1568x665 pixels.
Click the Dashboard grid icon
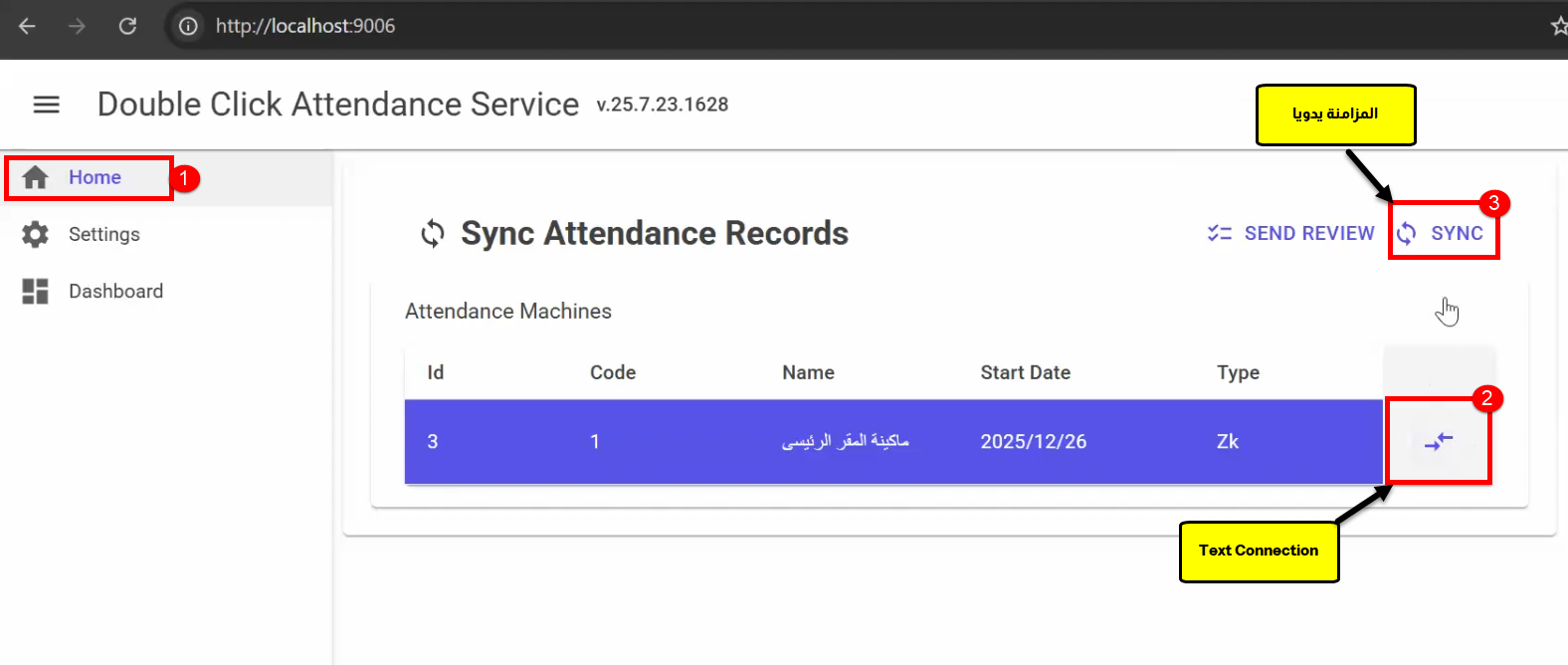click(36, 292)
